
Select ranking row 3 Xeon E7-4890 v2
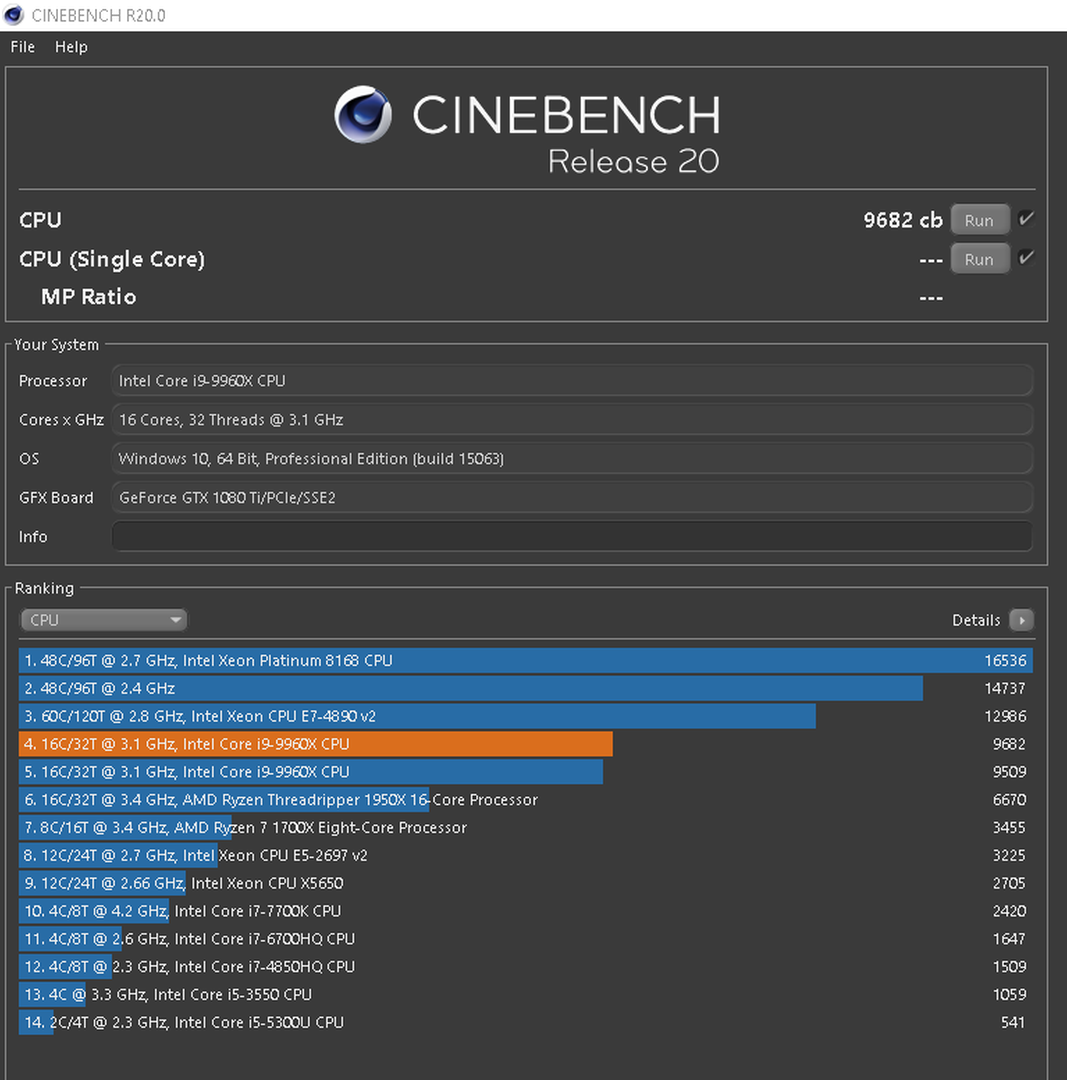[526, 716]
